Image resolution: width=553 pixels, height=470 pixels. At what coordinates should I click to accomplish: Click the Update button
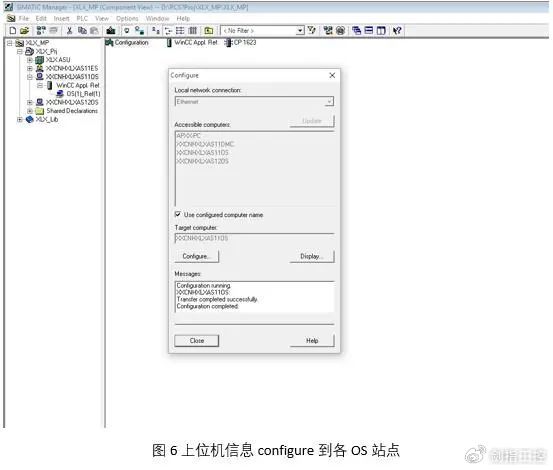point(312,121)
